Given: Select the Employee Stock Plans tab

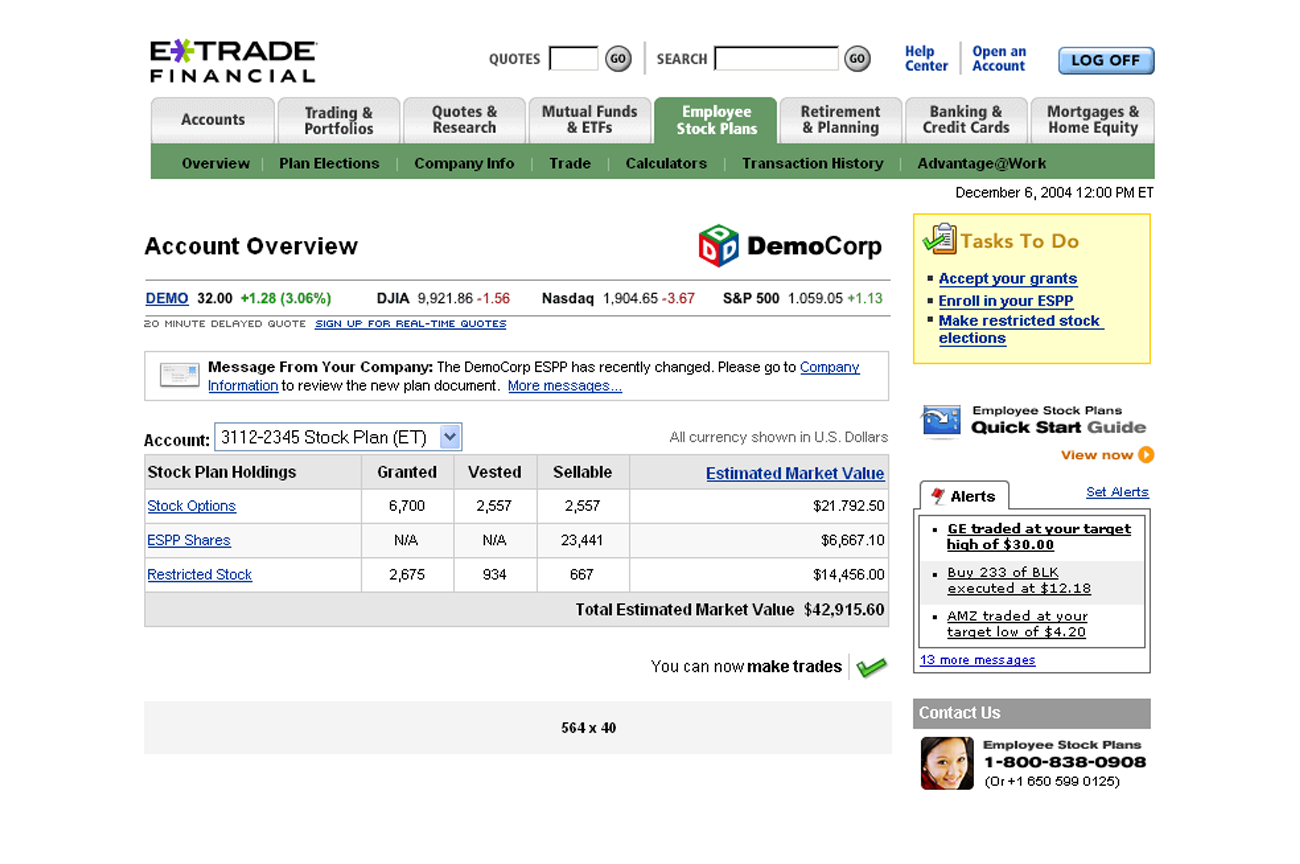Looking at the screenshot, I should coord(716,120).
